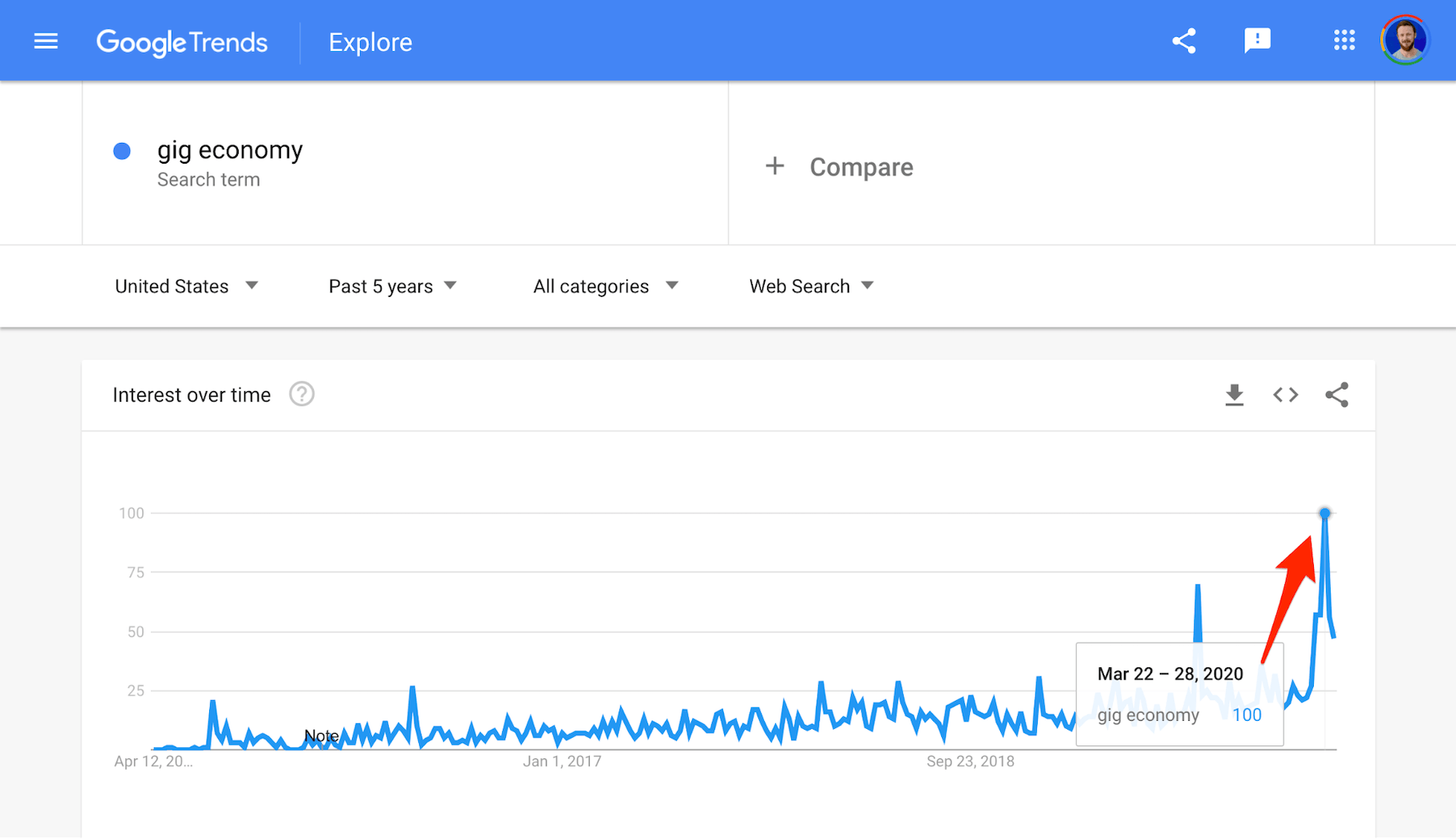Screen dimensions: 1456x839
Task: Open the hamburger main menu
Action: tap(46, 42)
